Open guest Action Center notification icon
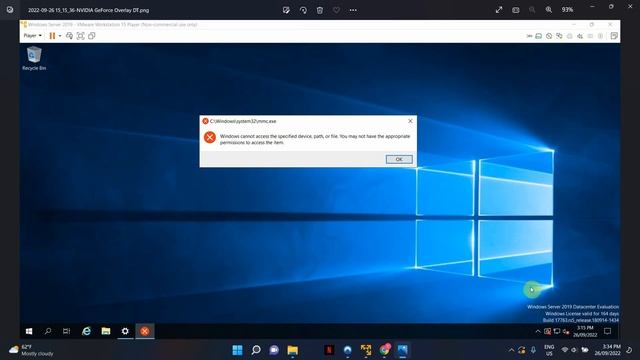This screenshot has height=360, width=640. click(x=607, y=331)
